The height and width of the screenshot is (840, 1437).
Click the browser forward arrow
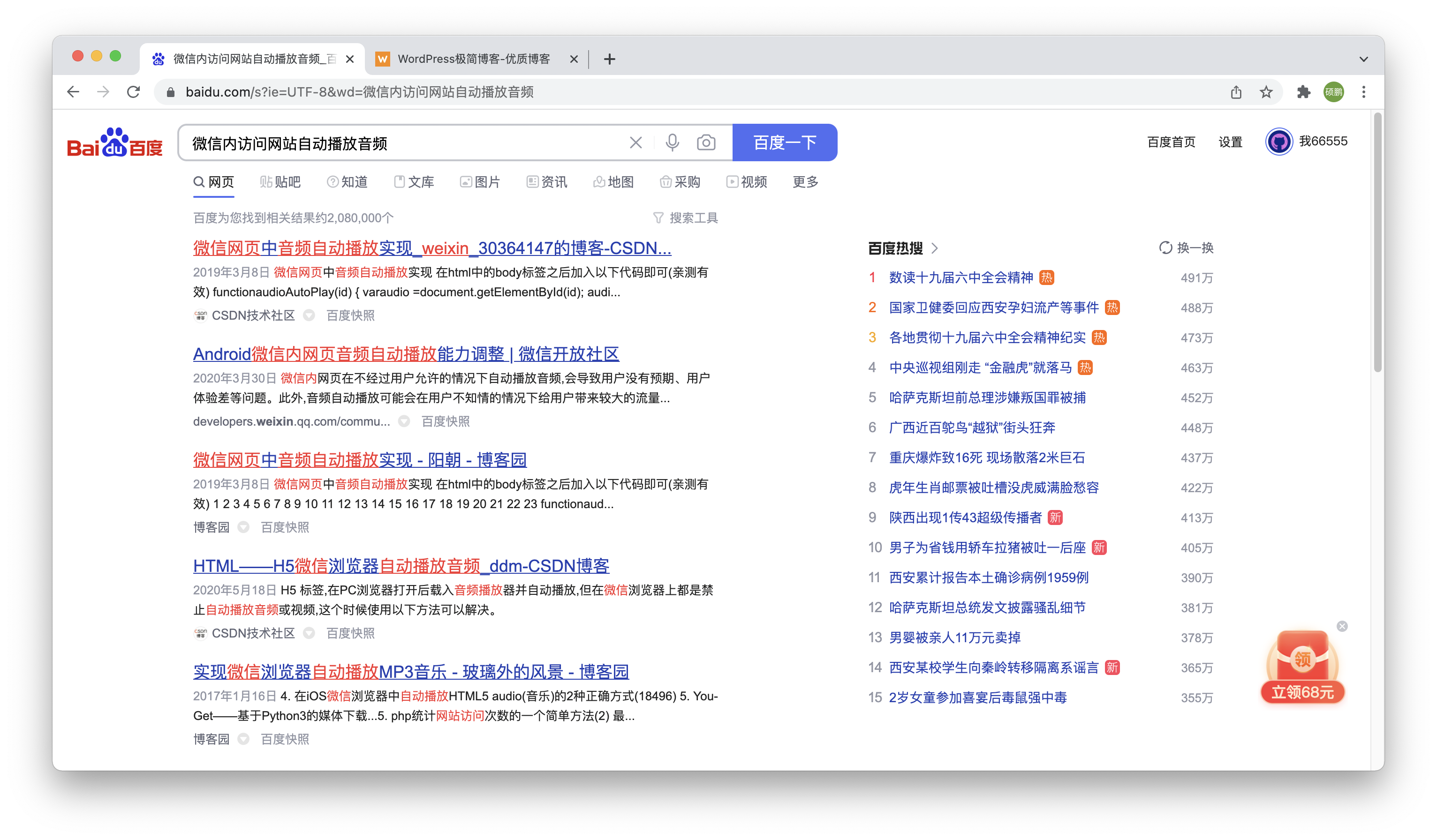pyautogui.click(x=103, y=92)
